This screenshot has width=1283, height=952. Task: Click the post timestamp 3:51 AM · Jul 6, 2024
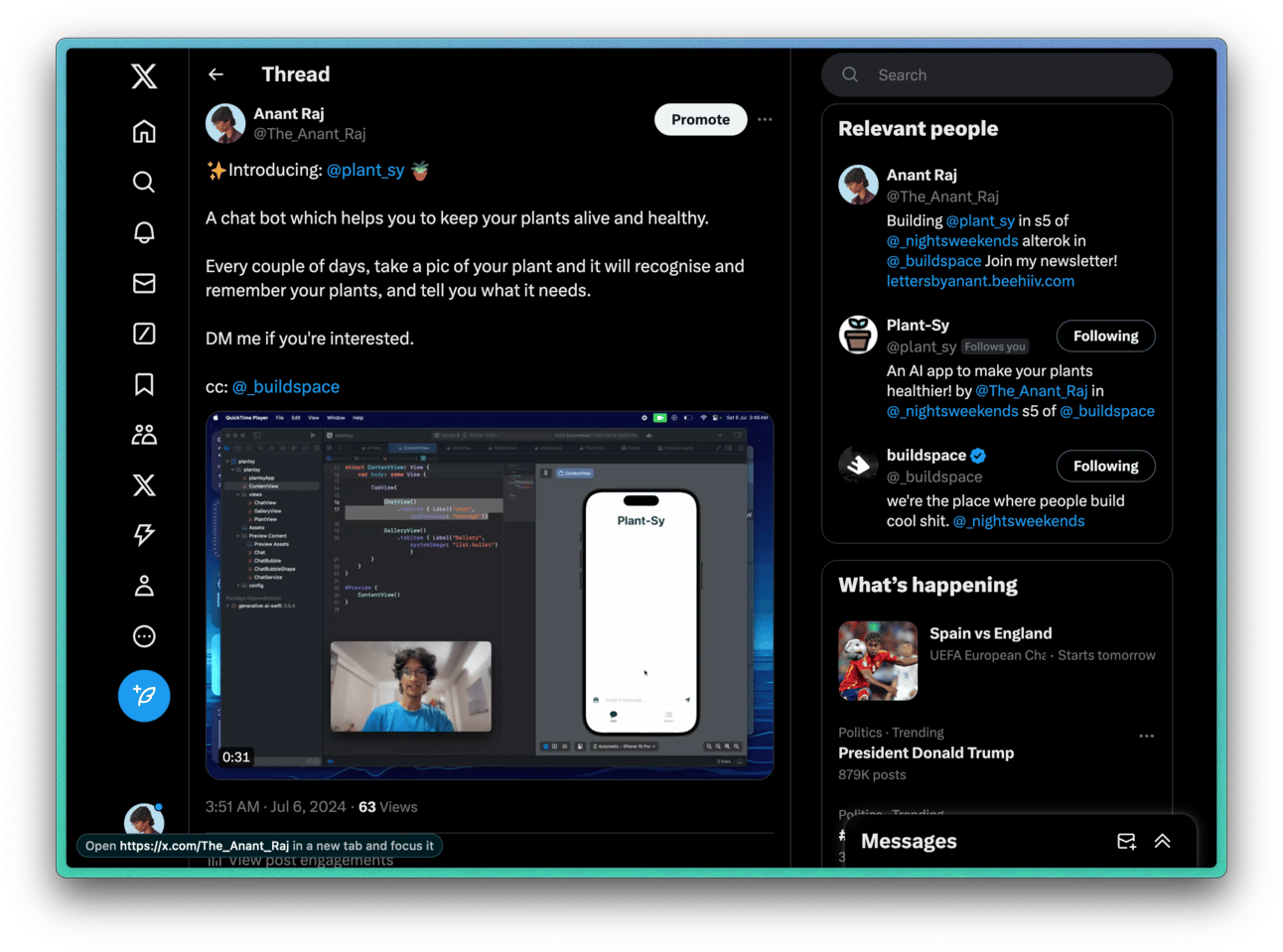[x=276, y=807]
